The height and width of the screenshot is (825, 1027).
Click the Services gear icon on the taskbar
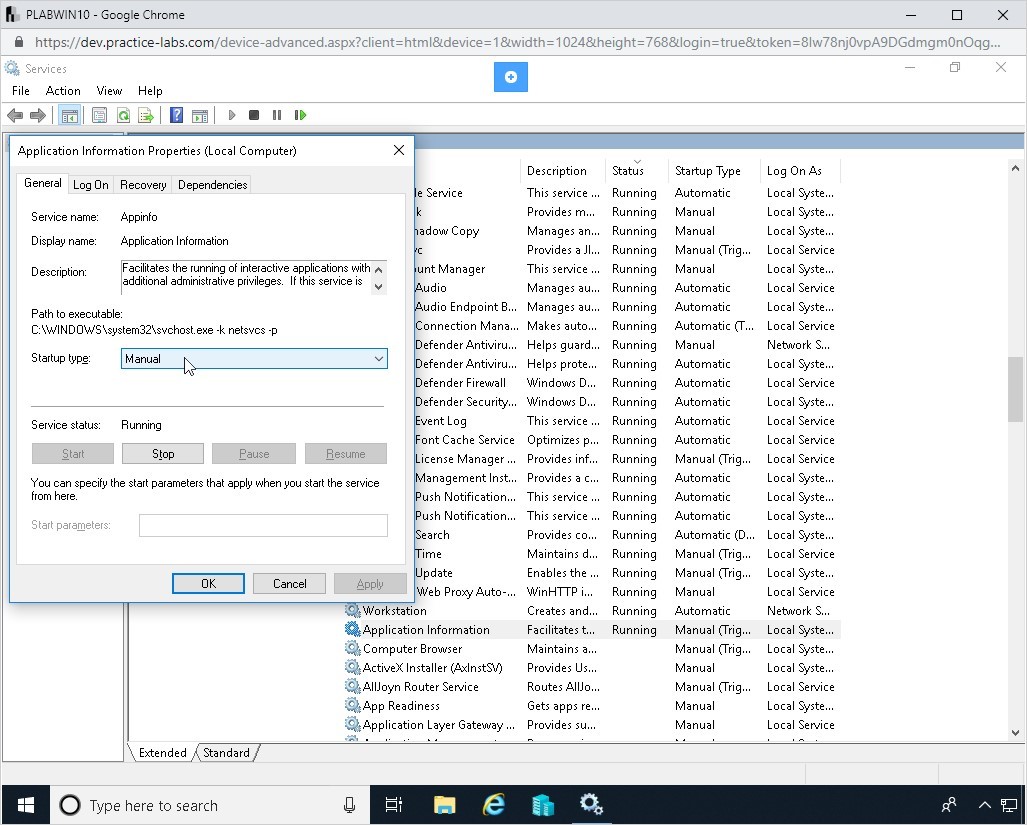pyautogui.click(x=591, y=805)
